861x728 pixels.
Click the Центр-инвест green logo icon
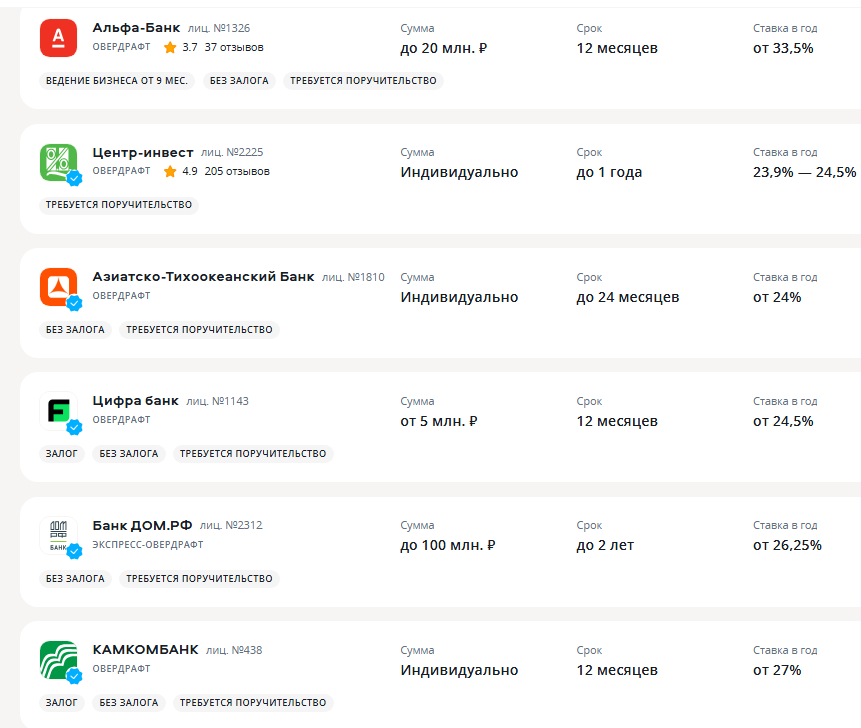pos(58,162)
